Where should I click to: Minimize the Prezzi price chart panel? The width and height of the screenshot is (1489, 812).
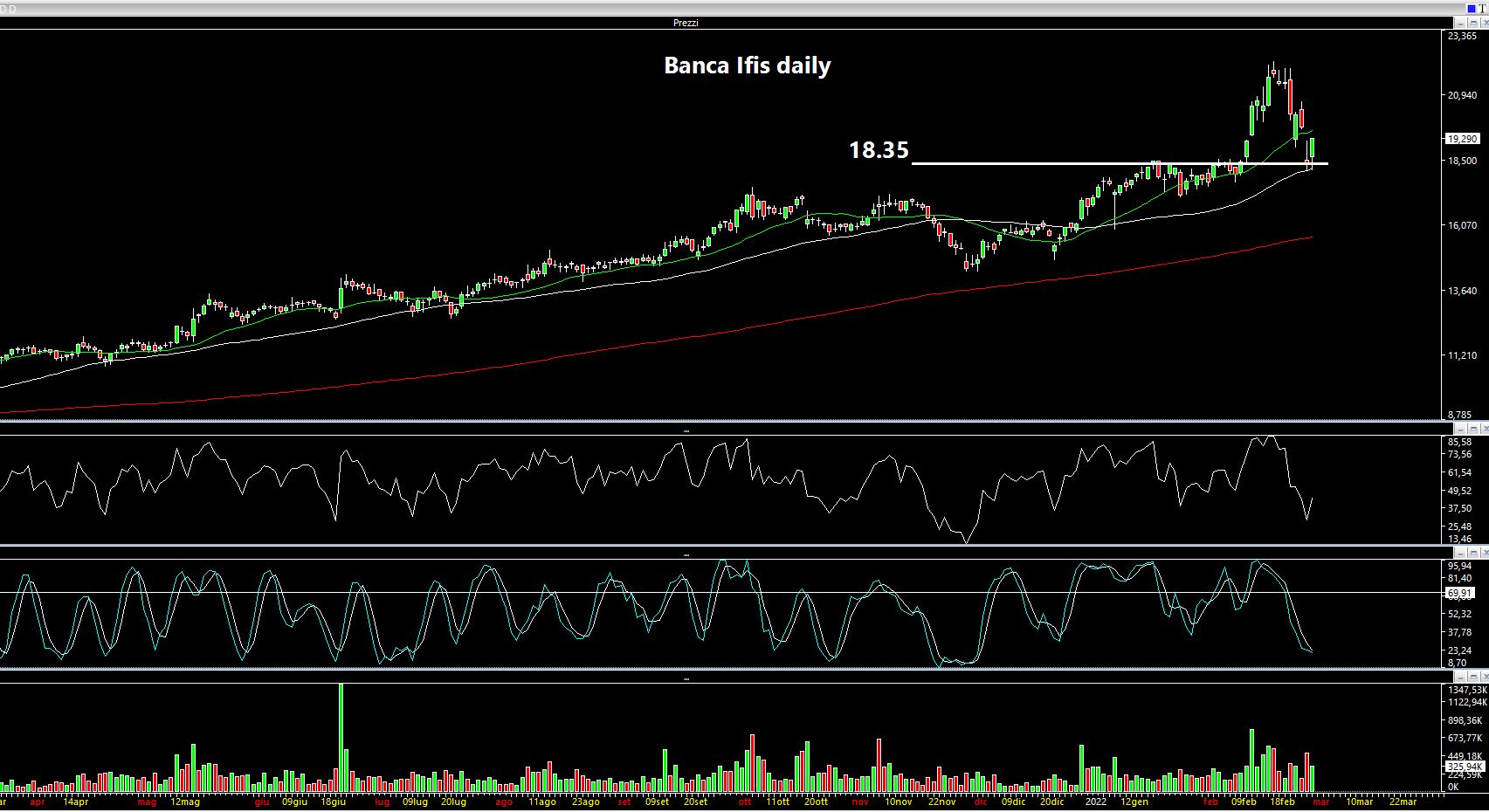pos(1461,23)
